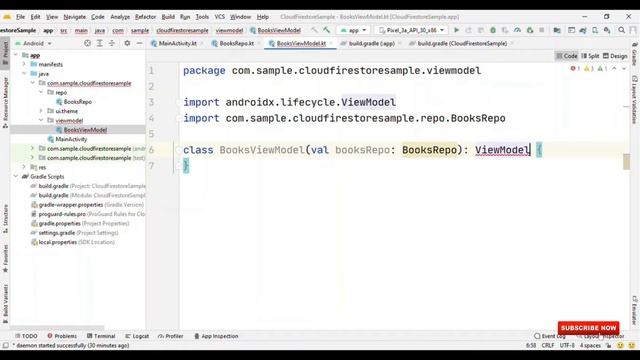Run the app with the green play icon

click(x=456, y=30)
